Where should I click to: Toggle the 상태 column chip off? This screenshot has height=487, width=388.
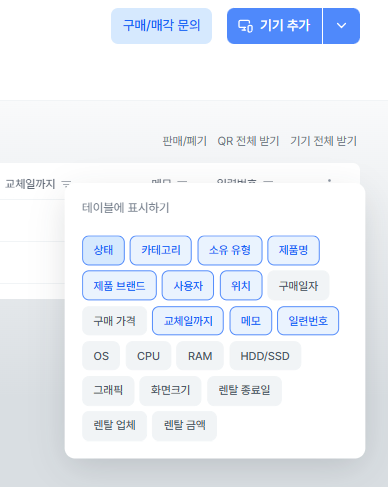coord(103,250)
